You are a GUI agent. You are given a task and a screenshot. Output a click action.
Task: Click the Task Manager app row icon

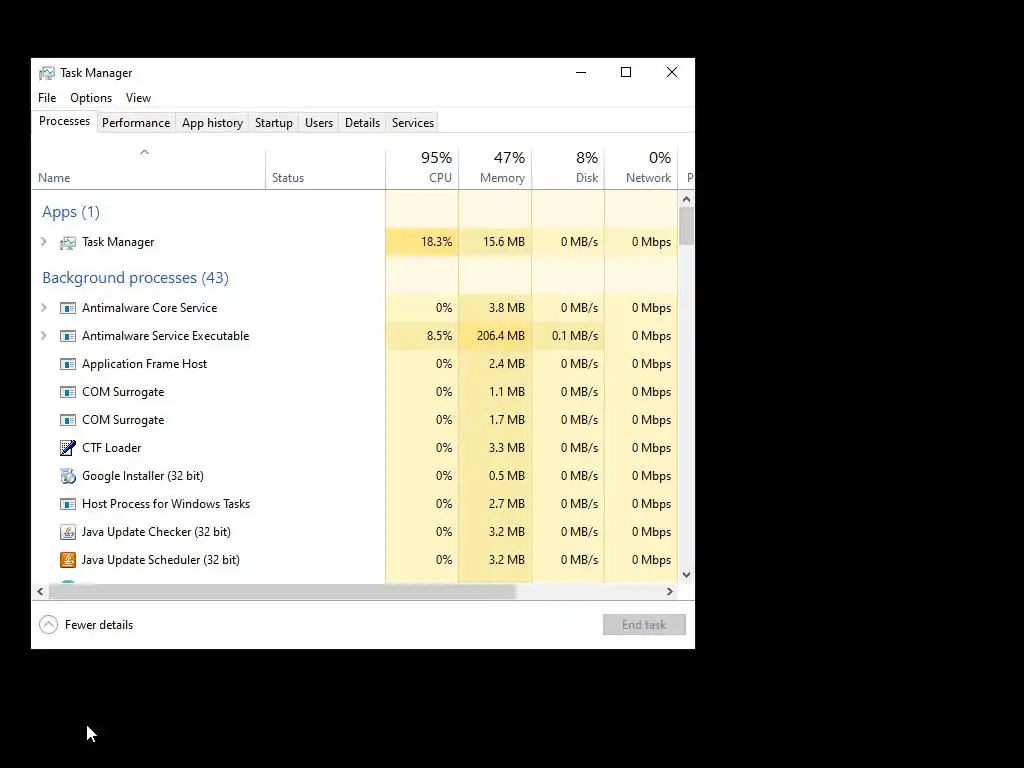[x=68, y=243]
